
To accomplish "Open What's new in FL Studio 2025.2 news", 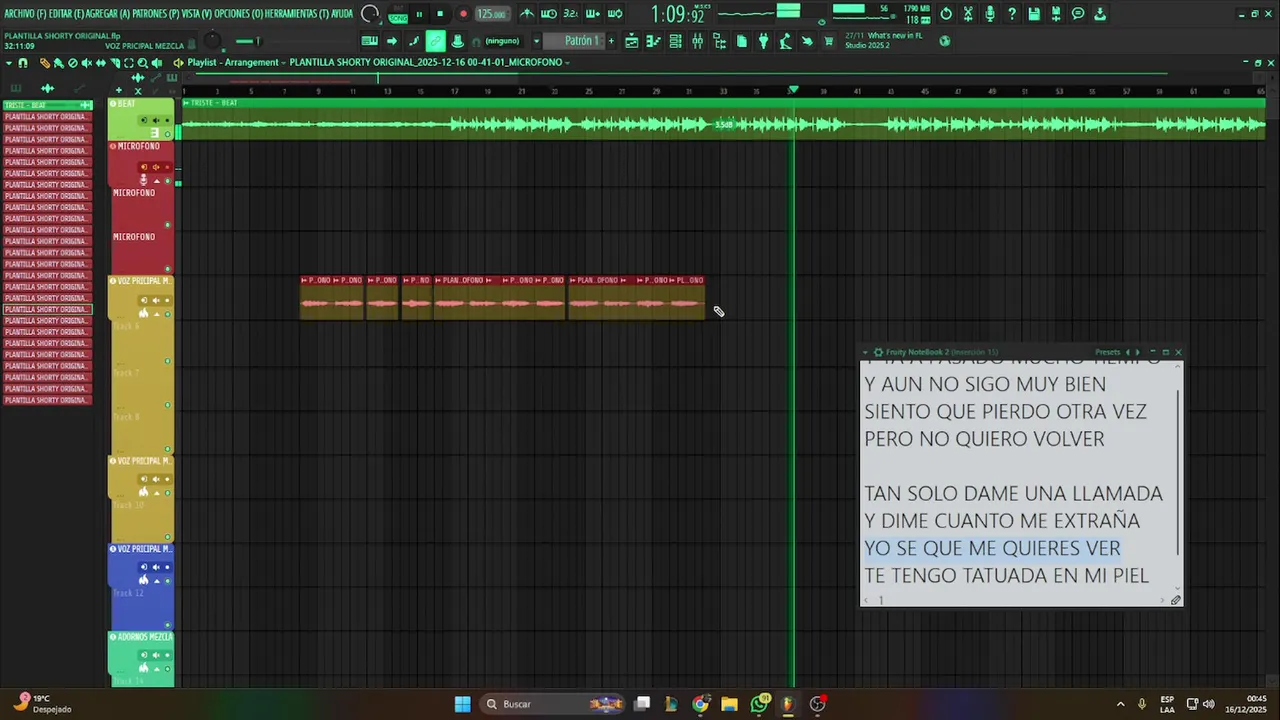I will (882, 41).
